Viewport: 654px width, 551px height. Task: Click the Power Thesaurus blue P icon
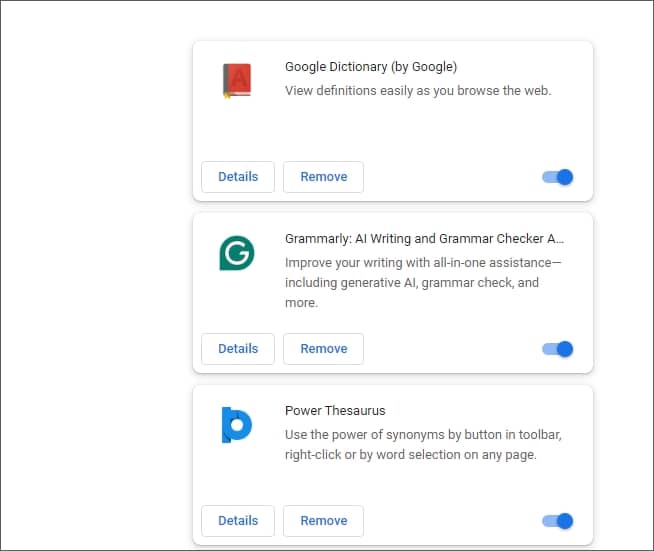(236, 425)
